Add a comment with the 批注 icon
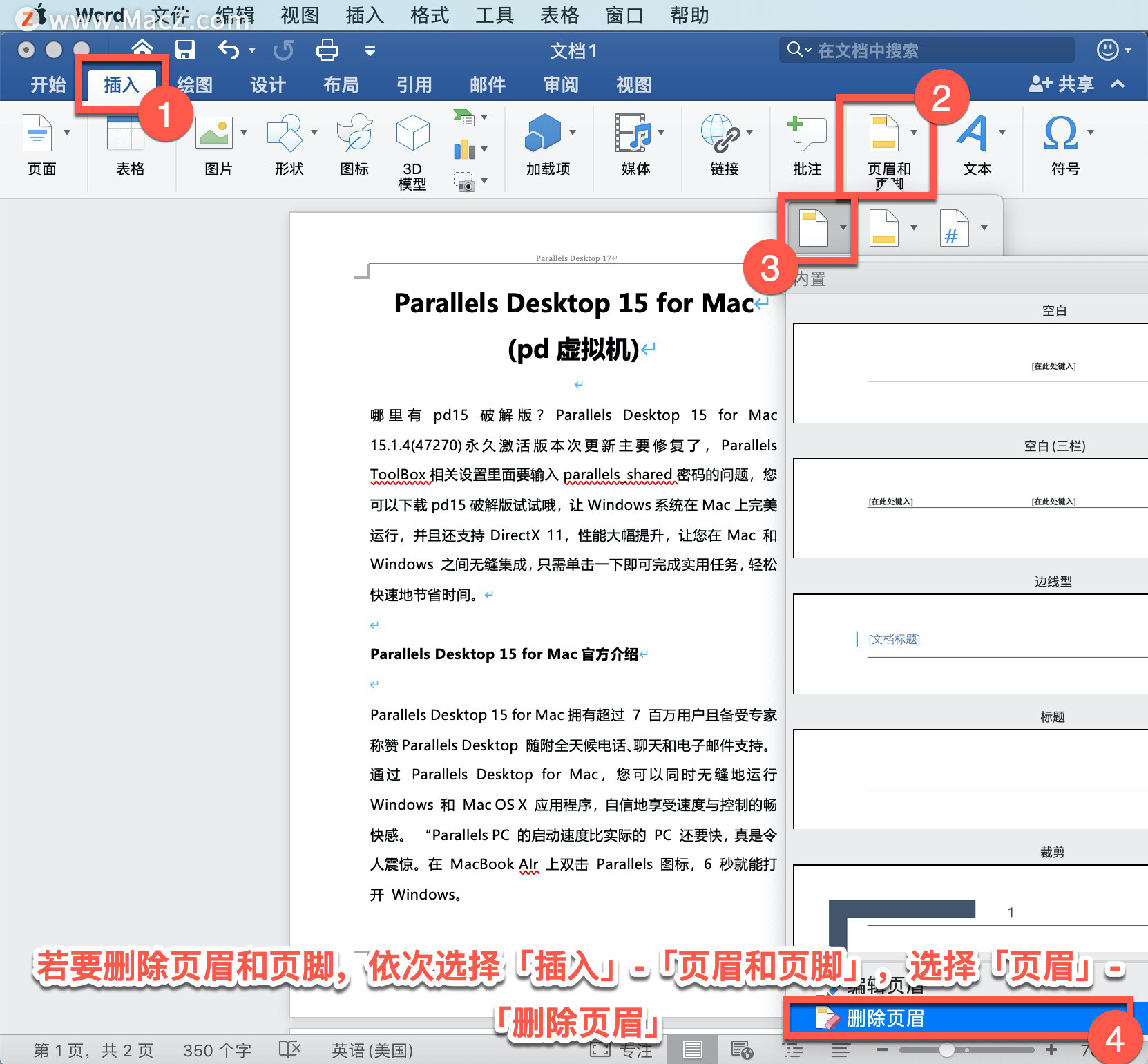The image size is (1148, 1064). point(807,133)
